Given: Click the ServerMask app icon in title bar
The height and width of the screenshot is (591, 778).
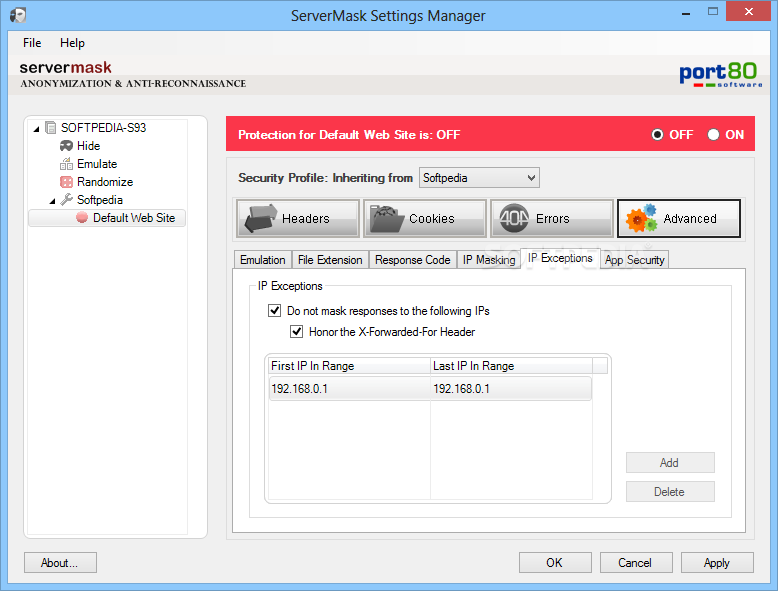Looking at the screenshot, I should pyautogui.click(x=18, y=15).
